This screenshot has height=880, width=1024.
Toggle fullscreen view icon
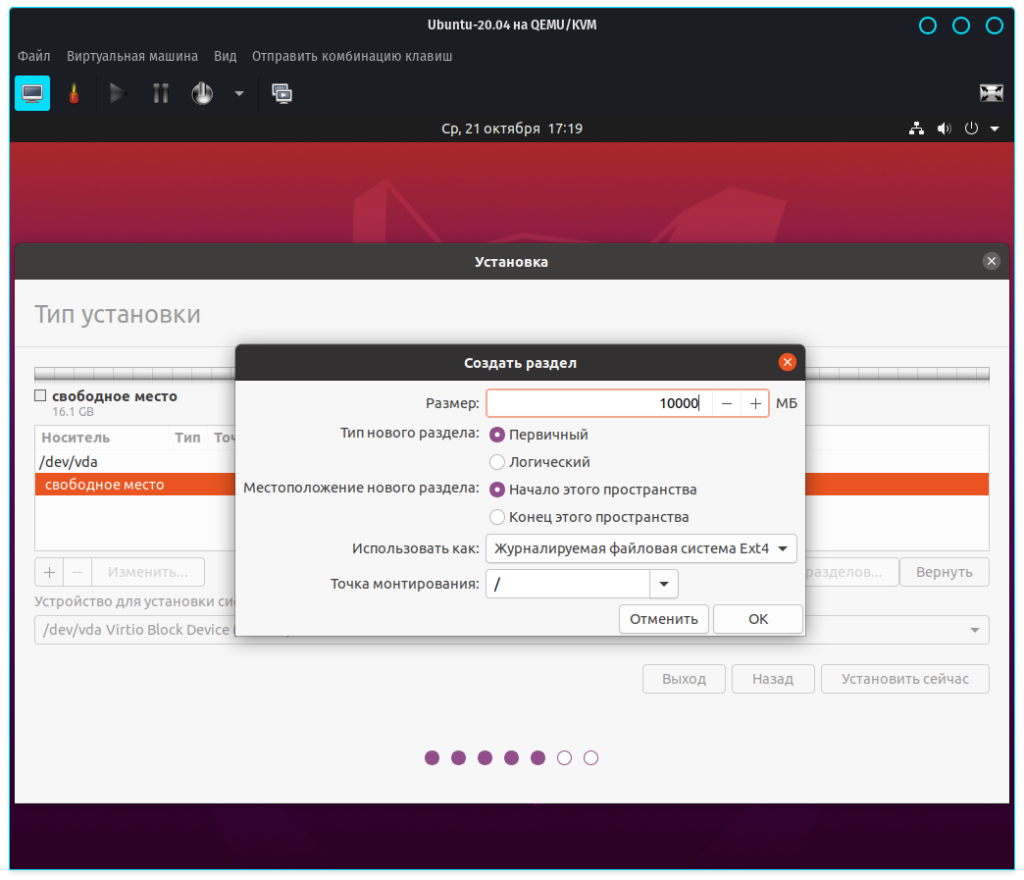point(990,93)
